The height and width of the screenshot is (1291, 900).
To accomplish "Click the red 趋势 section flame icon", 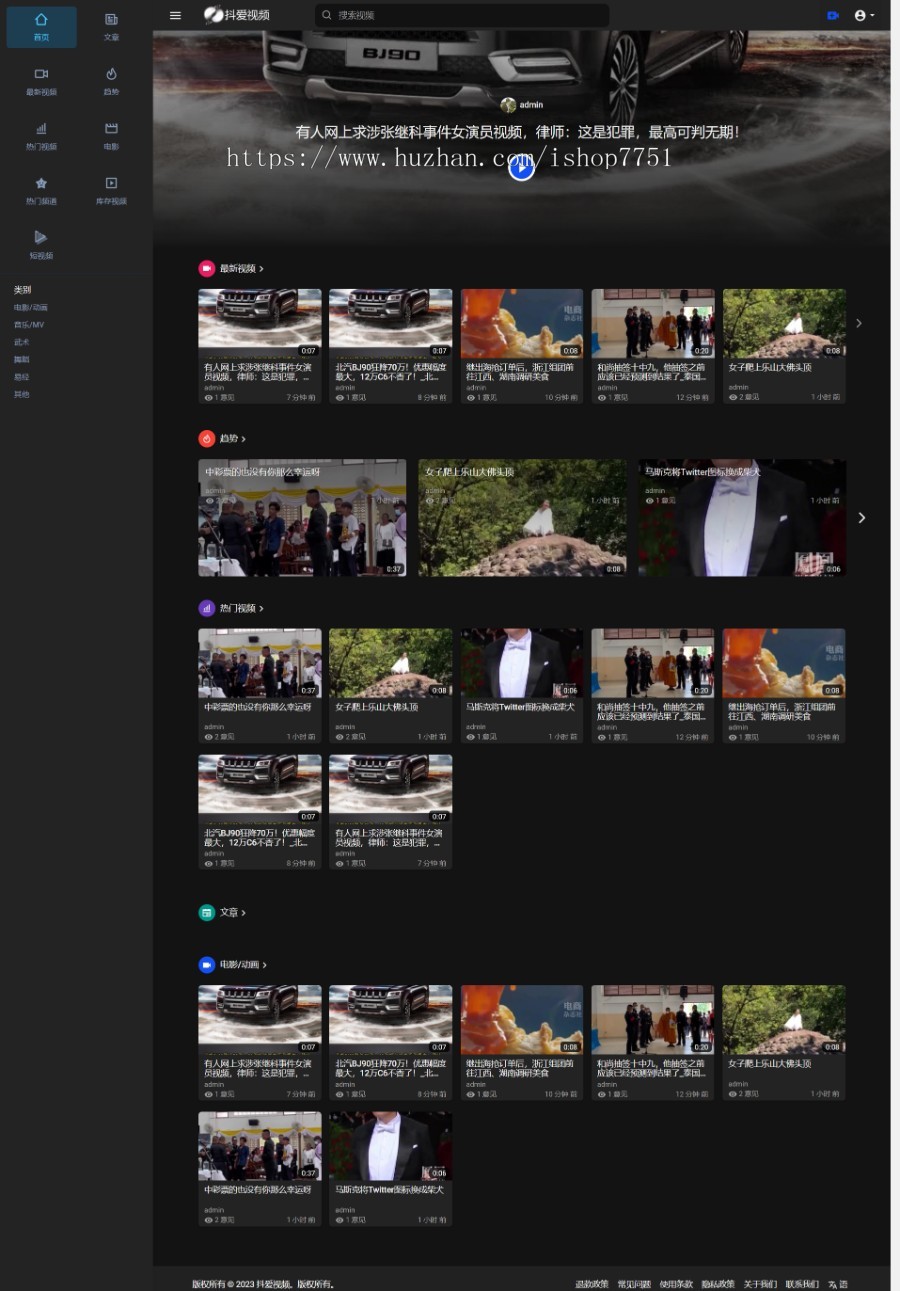I will click(x=206, y=438).
